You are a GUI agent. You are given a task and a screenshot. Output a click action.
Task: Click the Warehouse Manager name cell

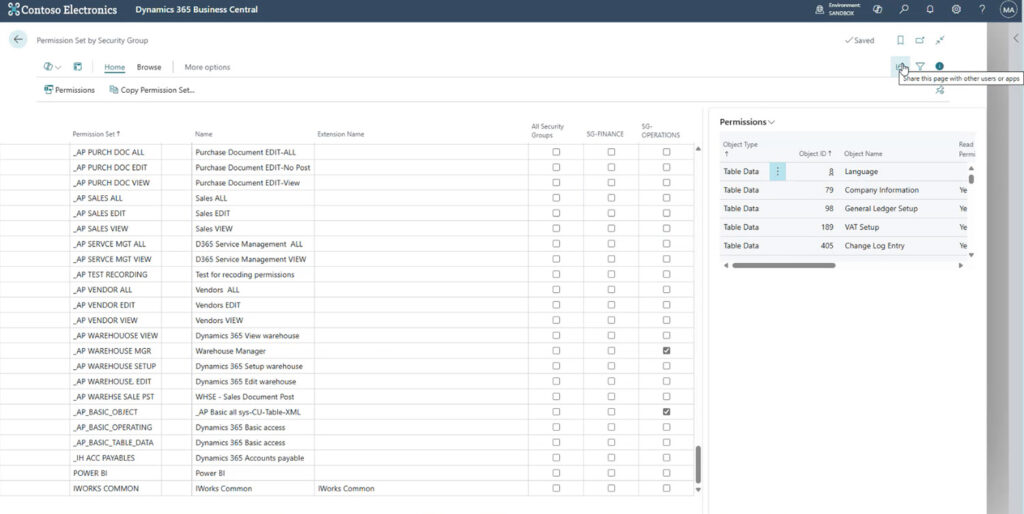pyautogui.click(x=253, y=351)
